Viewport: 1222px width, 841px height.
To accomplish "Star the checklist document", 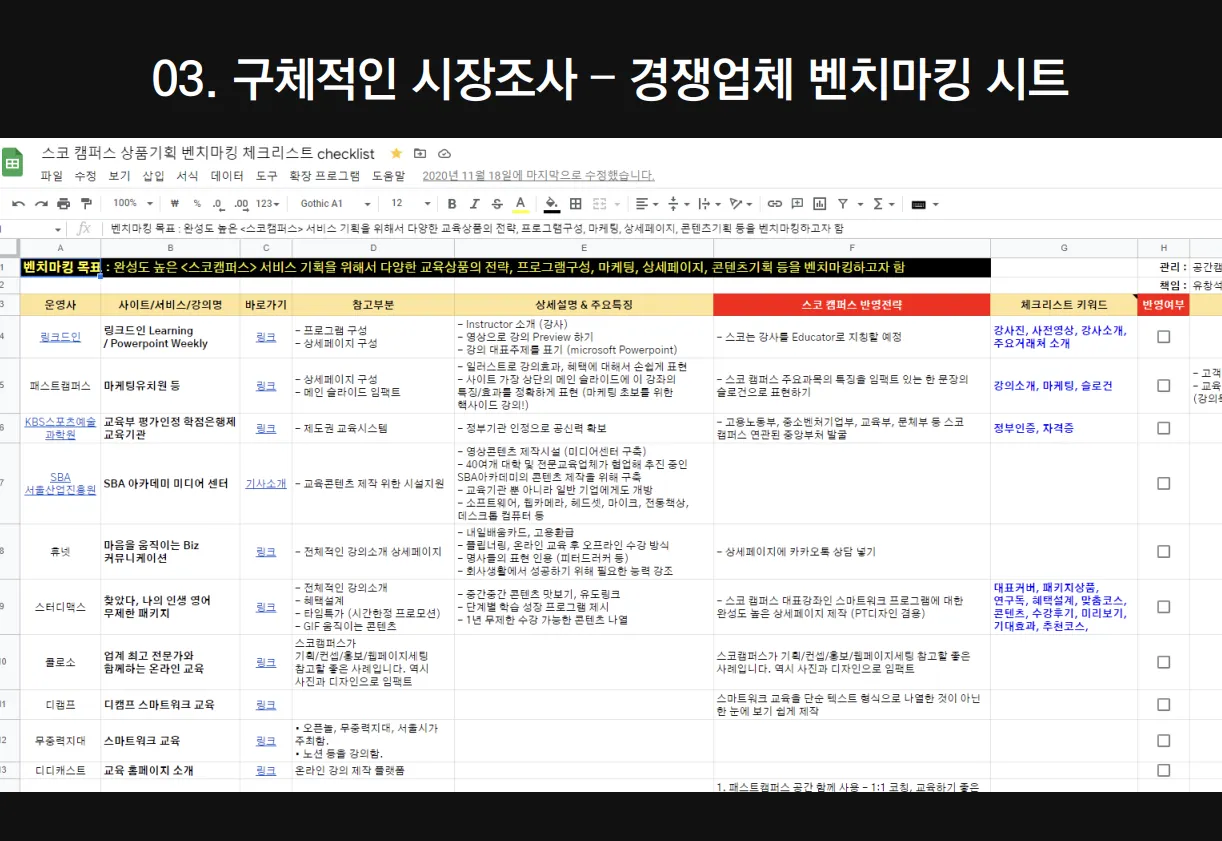I will point(396,153).
